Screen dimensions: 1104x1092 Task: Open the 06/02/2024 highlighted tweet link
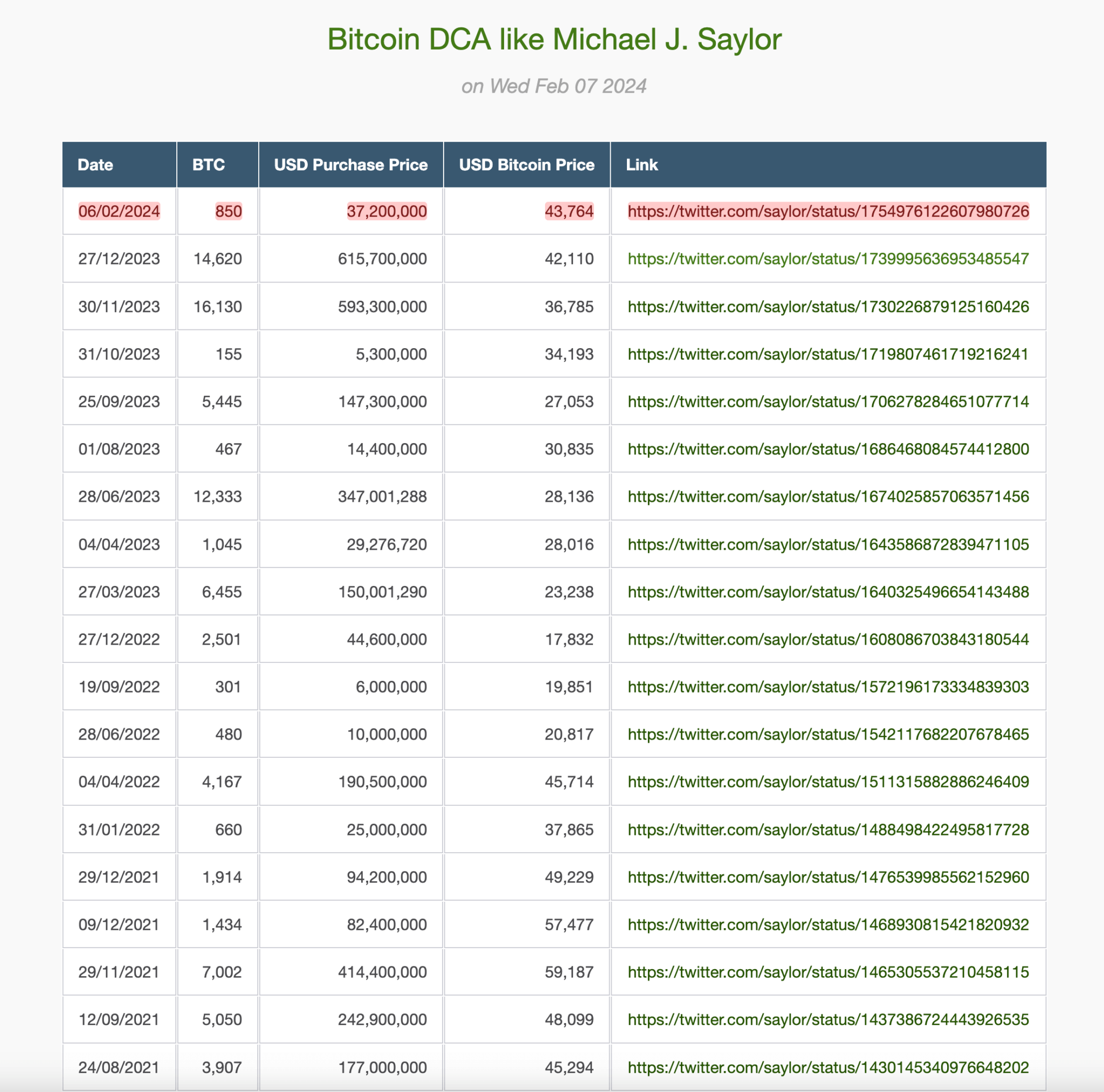(x=828, y=211)
